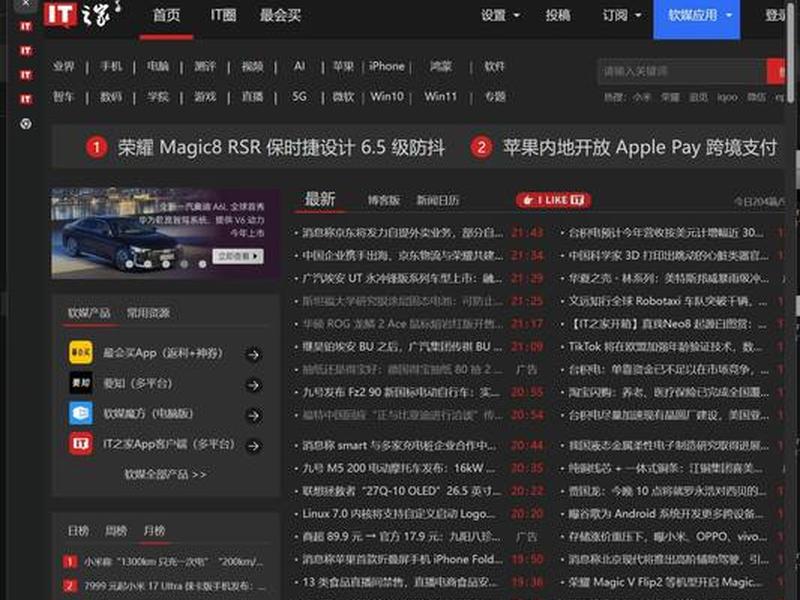Screen dimensions: 800x600
Task: Switch to the 最新 news tab
Action: pos(320,199)
